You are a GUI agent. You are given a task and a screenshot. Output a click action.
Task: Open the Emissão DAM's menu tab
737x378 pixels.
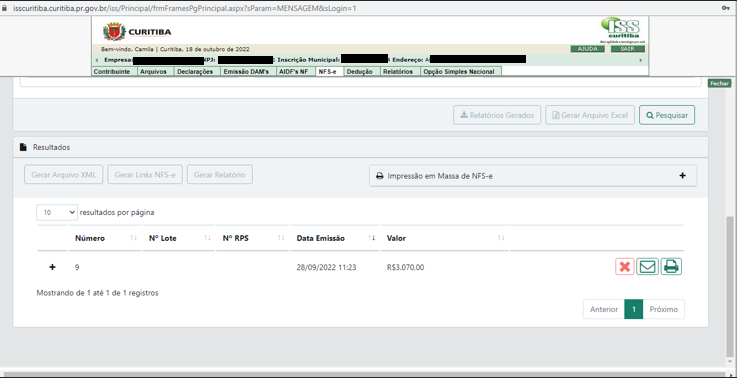[248, 71]
